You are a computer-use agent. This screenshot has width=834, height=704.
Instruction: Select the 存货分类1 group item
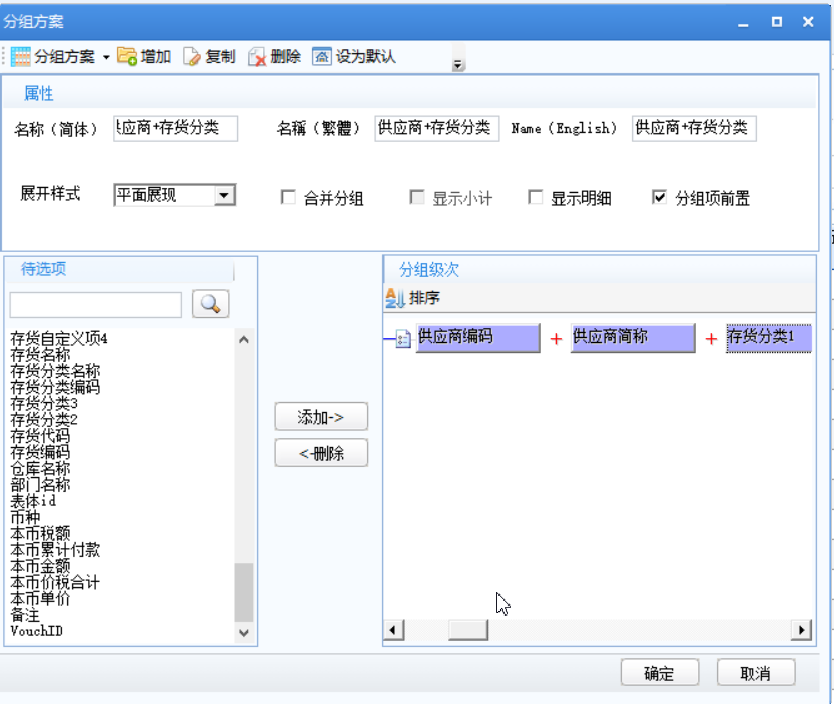(x=769, y=338)
